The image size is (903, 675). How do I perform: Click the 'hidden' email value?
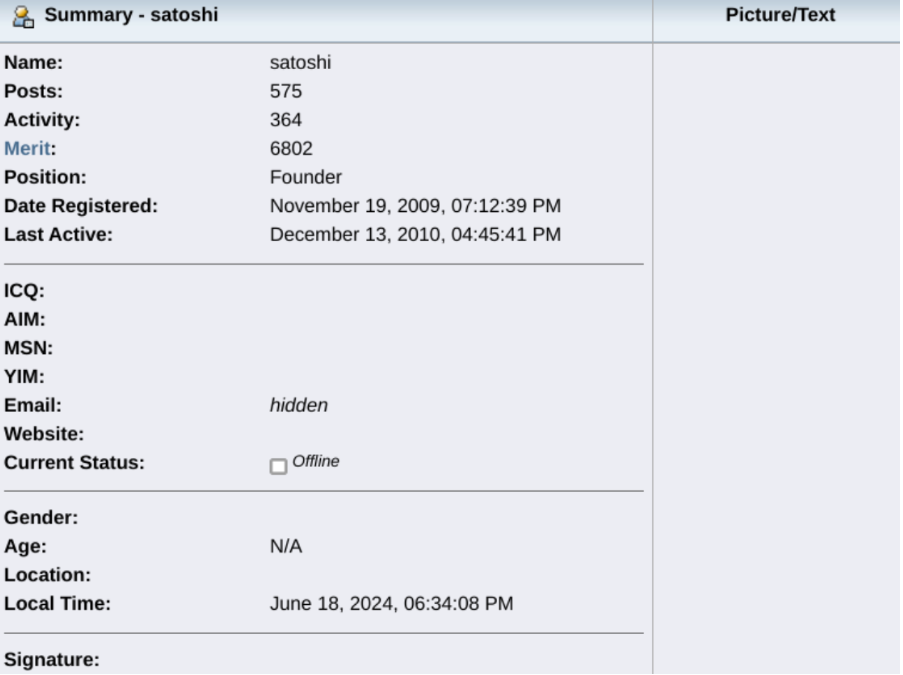[x=298, y=406]
